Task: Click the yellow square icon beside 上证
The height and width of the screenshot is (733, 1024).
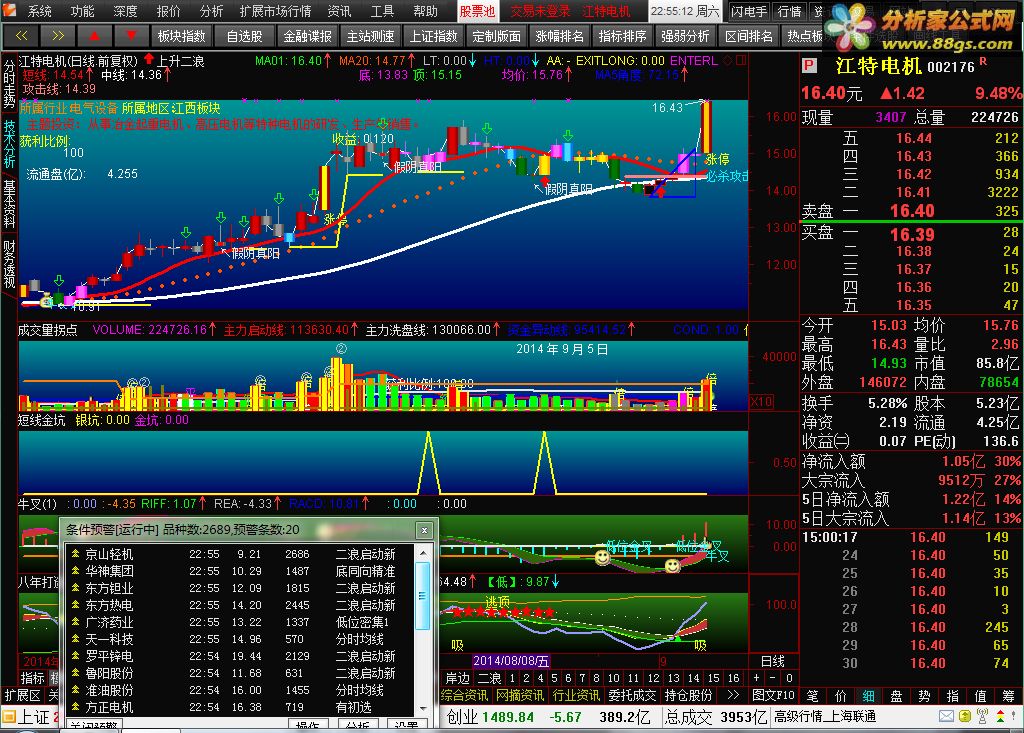Action: [x=8, y=717]
